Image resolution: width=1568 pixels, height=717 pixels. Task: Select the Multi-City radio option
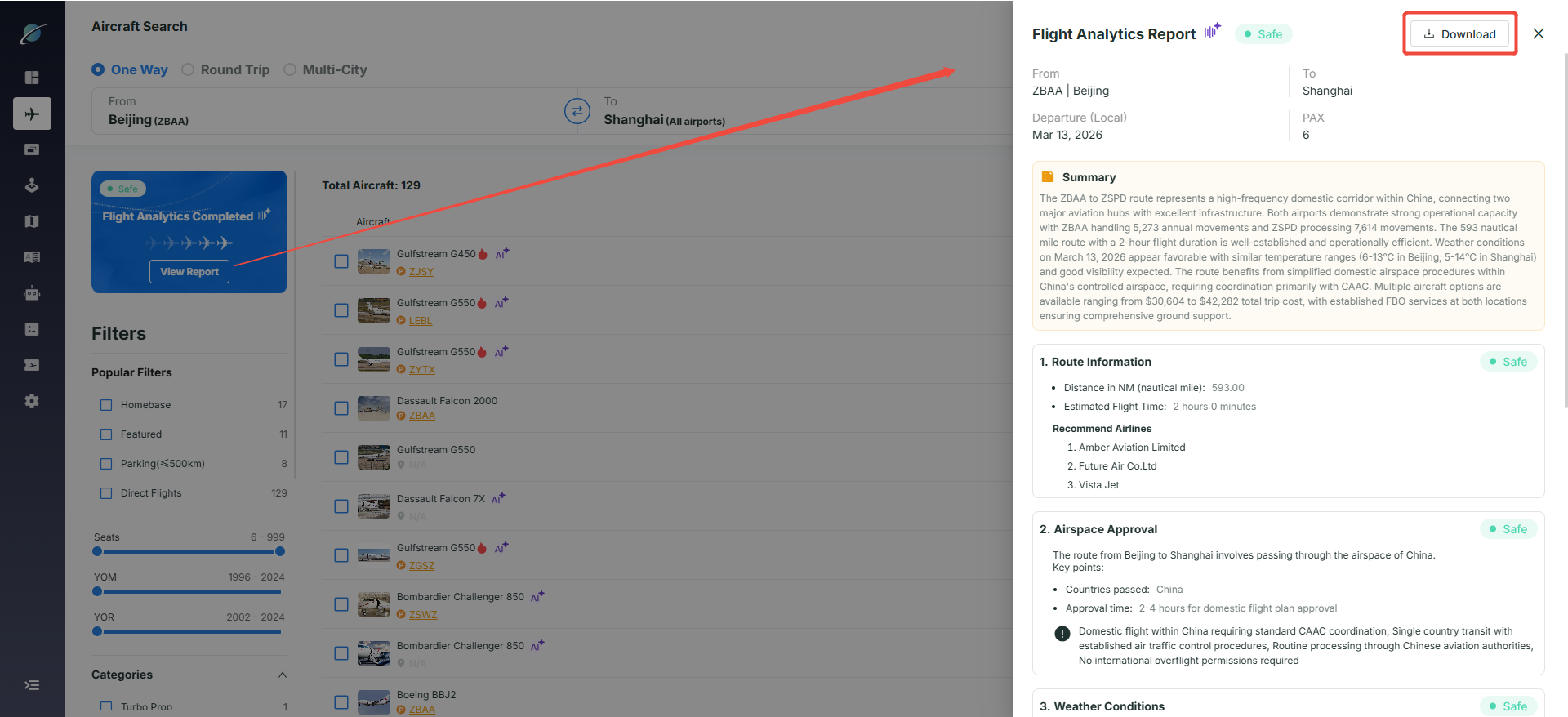click(325, 69)
